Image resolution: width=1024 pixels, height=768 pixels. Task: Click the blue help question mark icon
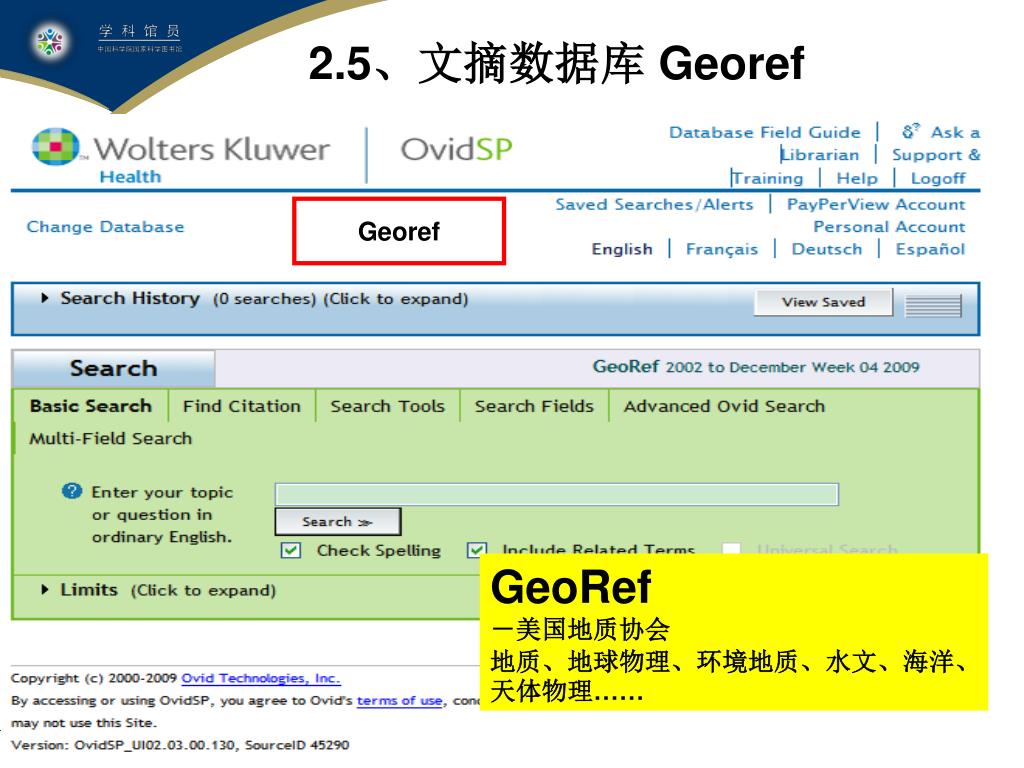coord(72,491)
